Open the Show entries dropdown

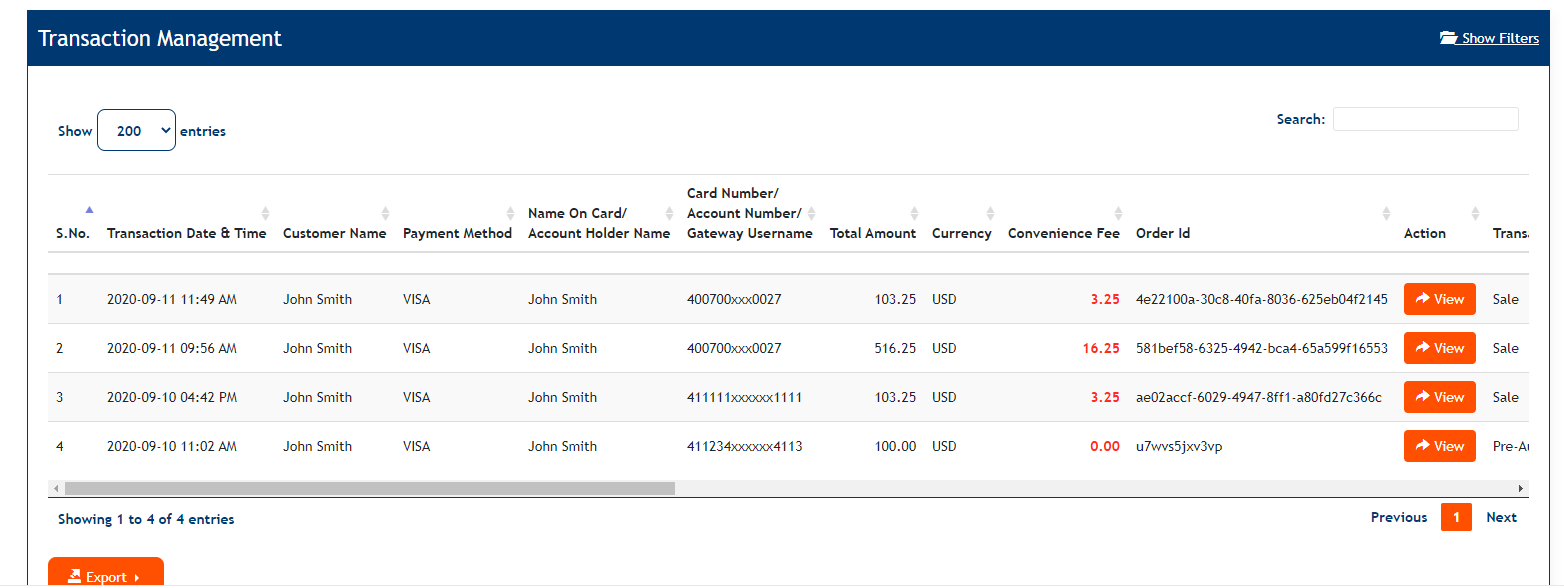coord(136,129)
